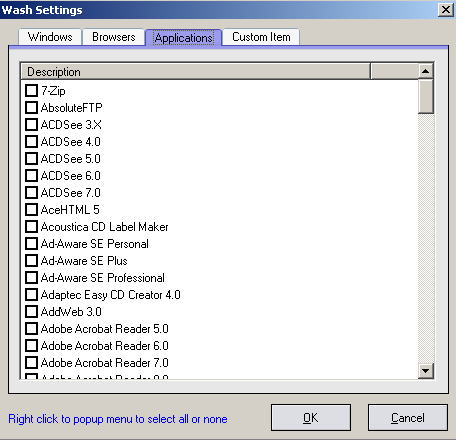Viewport: 456px width, 440px height.
Task: Tick Ad-Aware SE Personal checkbox
Action: [31, 243]
